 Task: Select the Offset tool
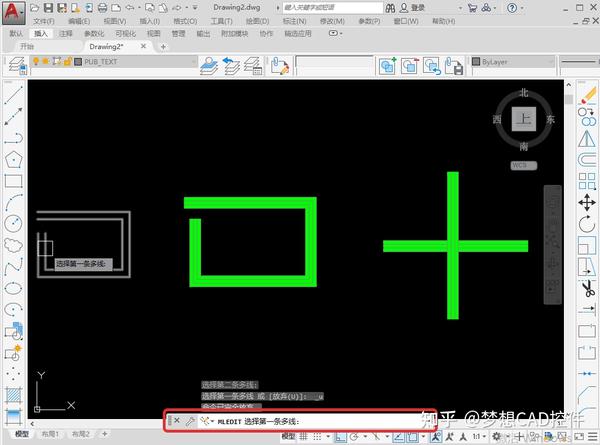587,160
